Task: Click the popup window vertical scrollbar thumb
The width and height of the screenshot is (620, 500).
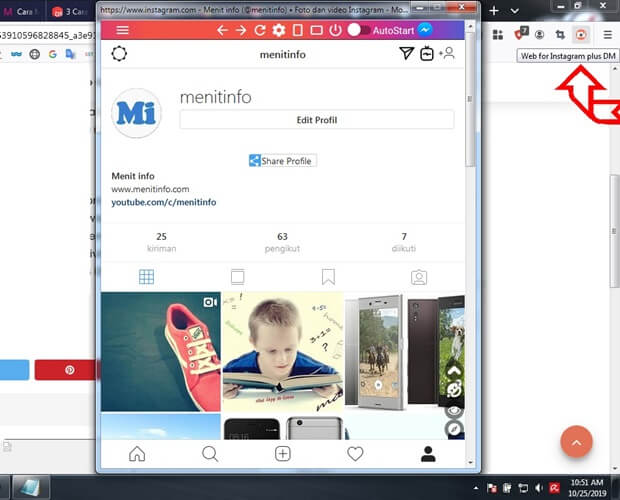Action: point(470,99)
